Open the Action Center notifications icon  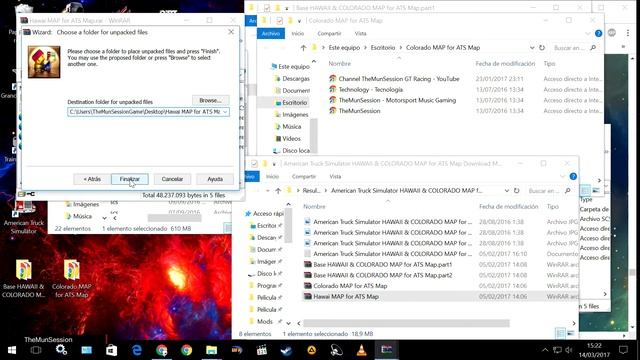pyautogui.click(x=623, y=350)
